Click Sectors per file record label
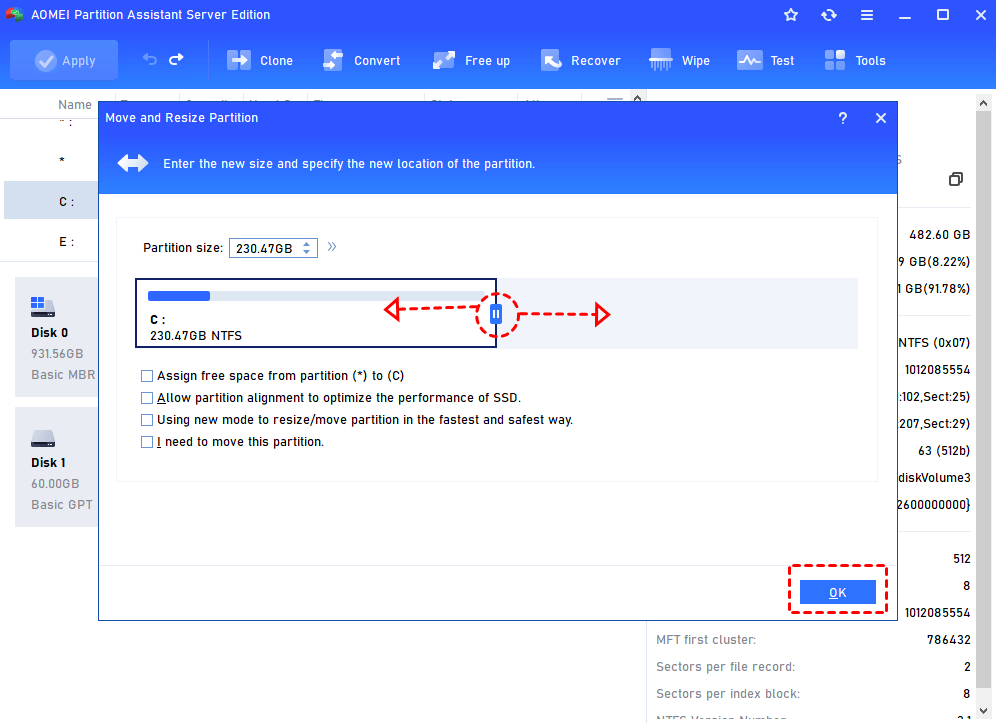Image resolution: width=996 pixels, height=723 pixels. point(725,666)
